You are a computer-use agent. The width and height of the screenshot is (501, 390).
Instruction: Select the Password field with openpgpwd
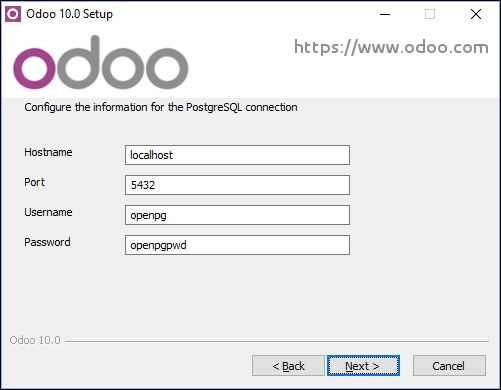coord(237,245)
